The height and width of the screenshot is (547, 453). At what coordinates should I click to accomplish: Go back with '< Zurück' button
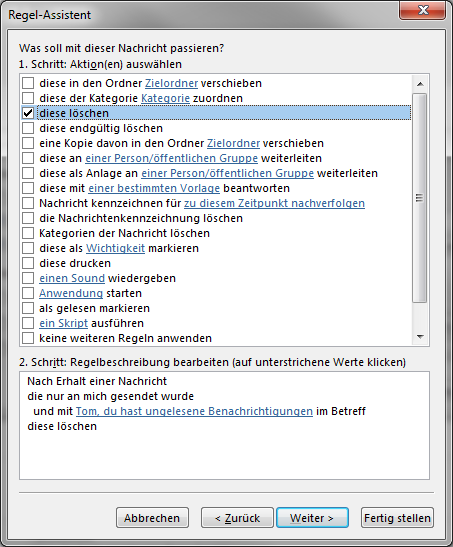[x=237, y=518]
